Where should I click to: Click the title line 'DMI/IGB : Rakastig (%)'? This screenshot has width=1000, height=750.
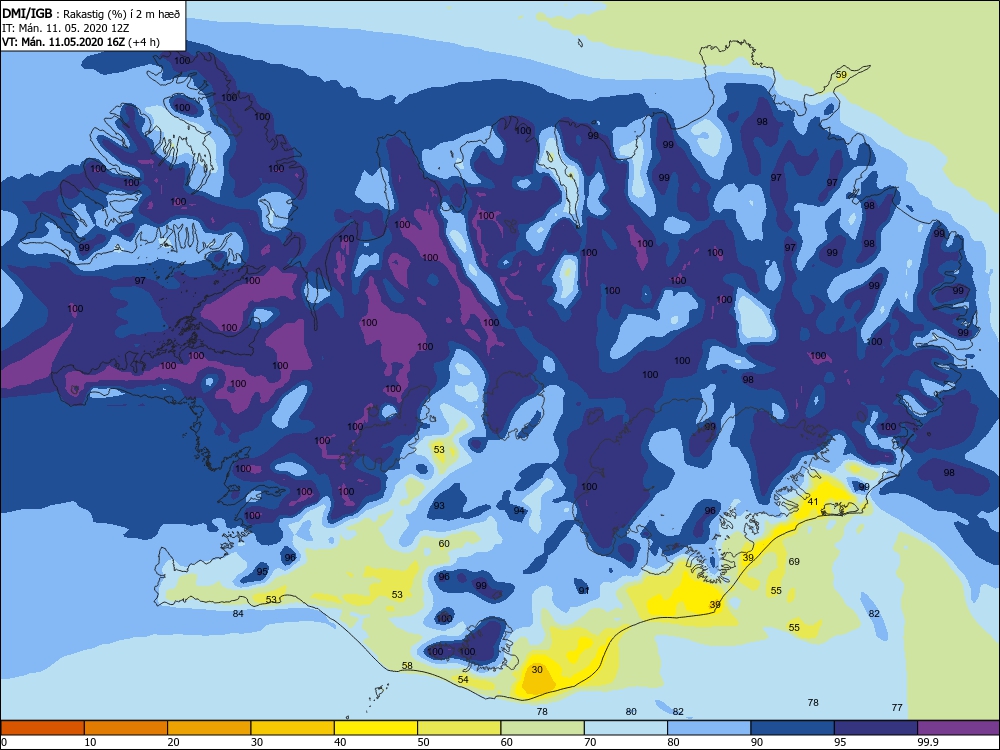tap(91, 13)
